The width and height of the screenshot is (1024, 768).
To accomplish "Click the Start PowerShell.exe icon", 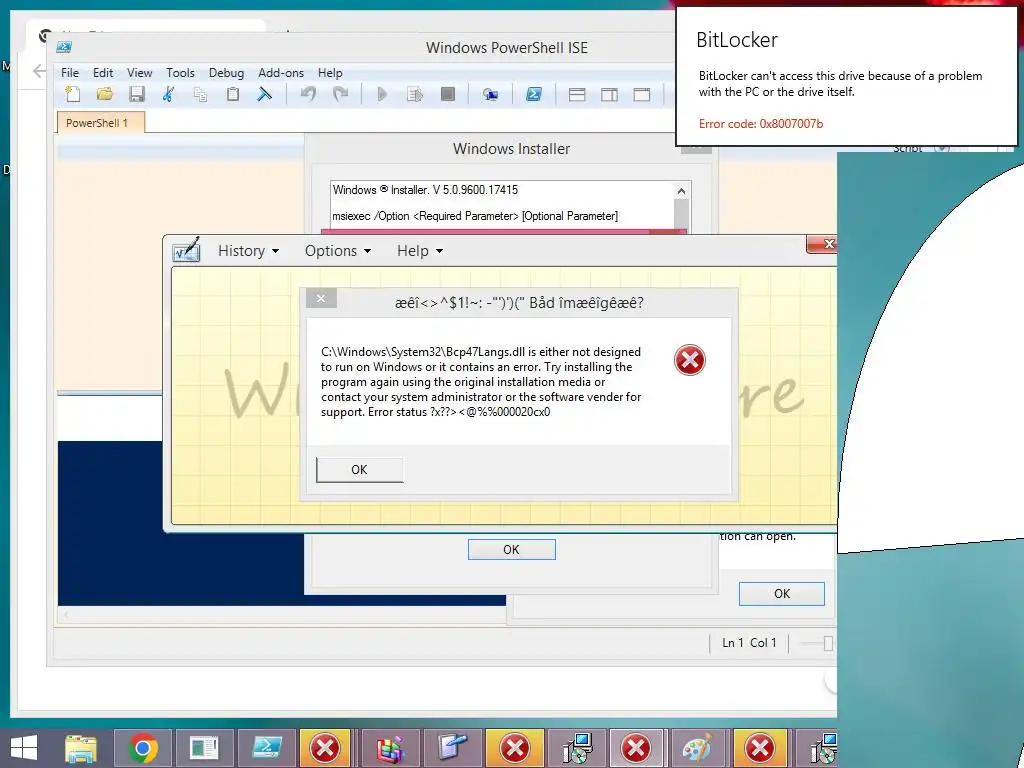I will (x=534, y=95).
